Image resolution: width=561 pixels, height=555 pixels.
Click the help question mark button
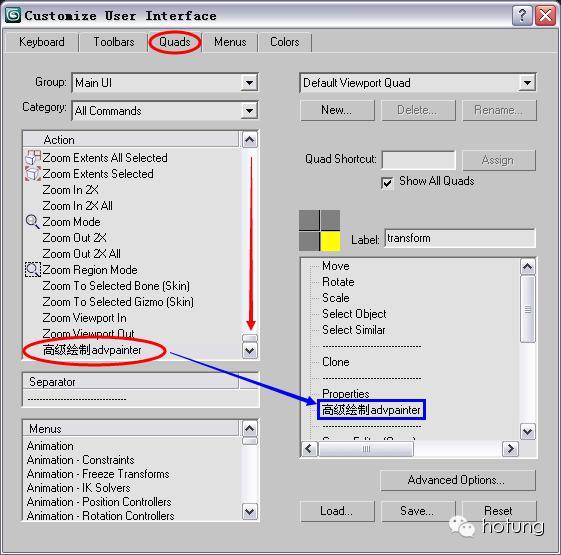(522, 15)
